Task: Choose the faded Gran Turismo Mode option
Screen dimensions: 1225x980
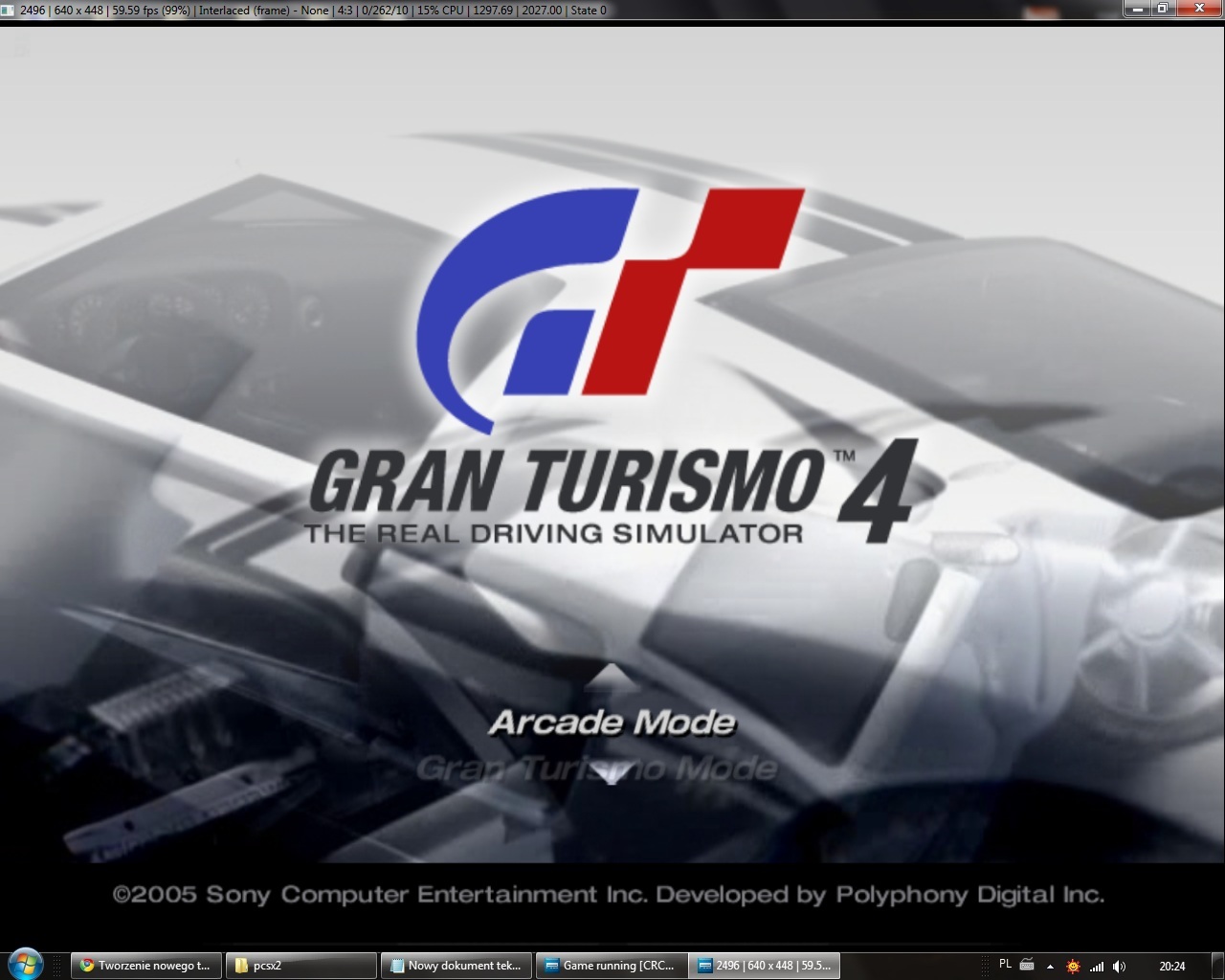Action: pyautogui.click(x=597, y=768)
